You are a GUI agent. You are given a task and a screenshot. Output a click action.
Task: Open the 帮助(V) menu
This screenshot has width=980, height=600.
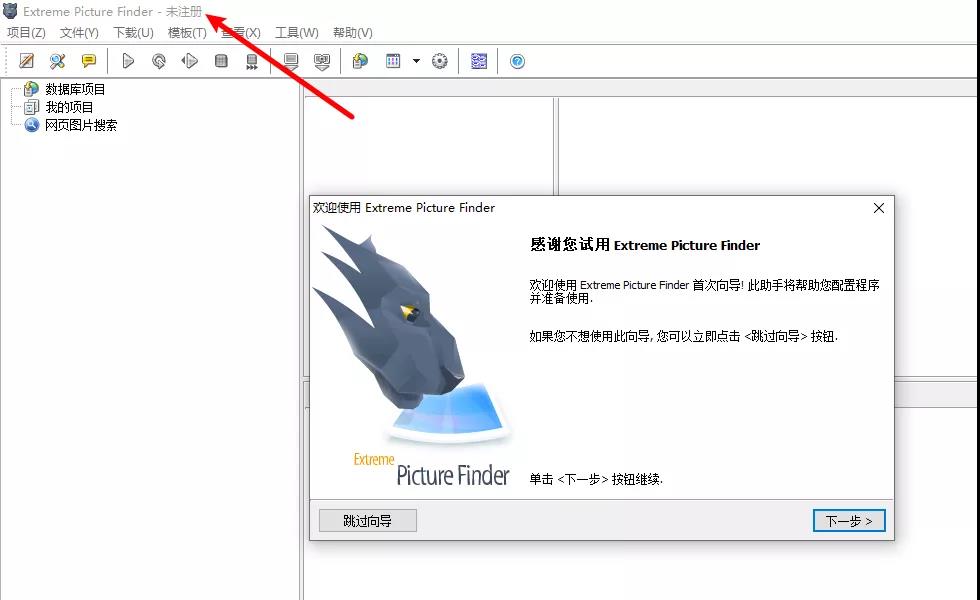pos(352,32)
